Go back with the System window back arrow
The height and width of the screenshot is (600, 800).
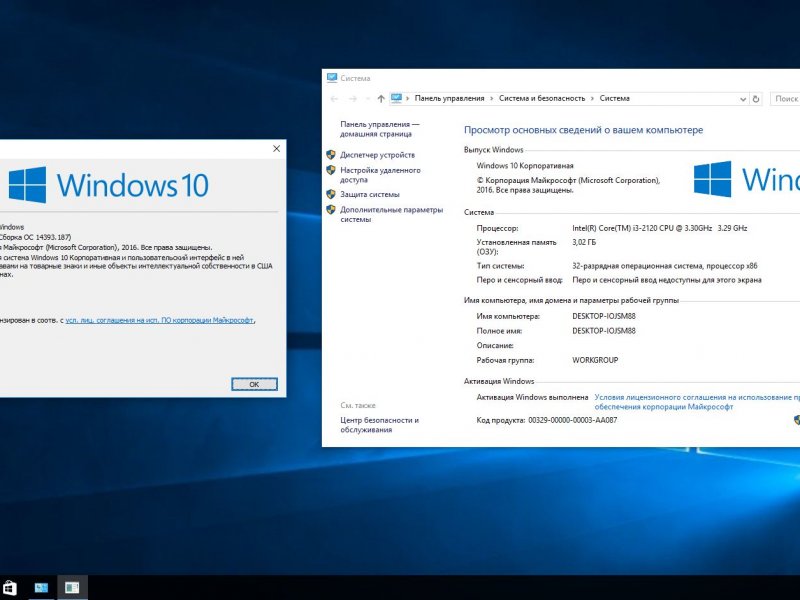[x=334, y=99]
